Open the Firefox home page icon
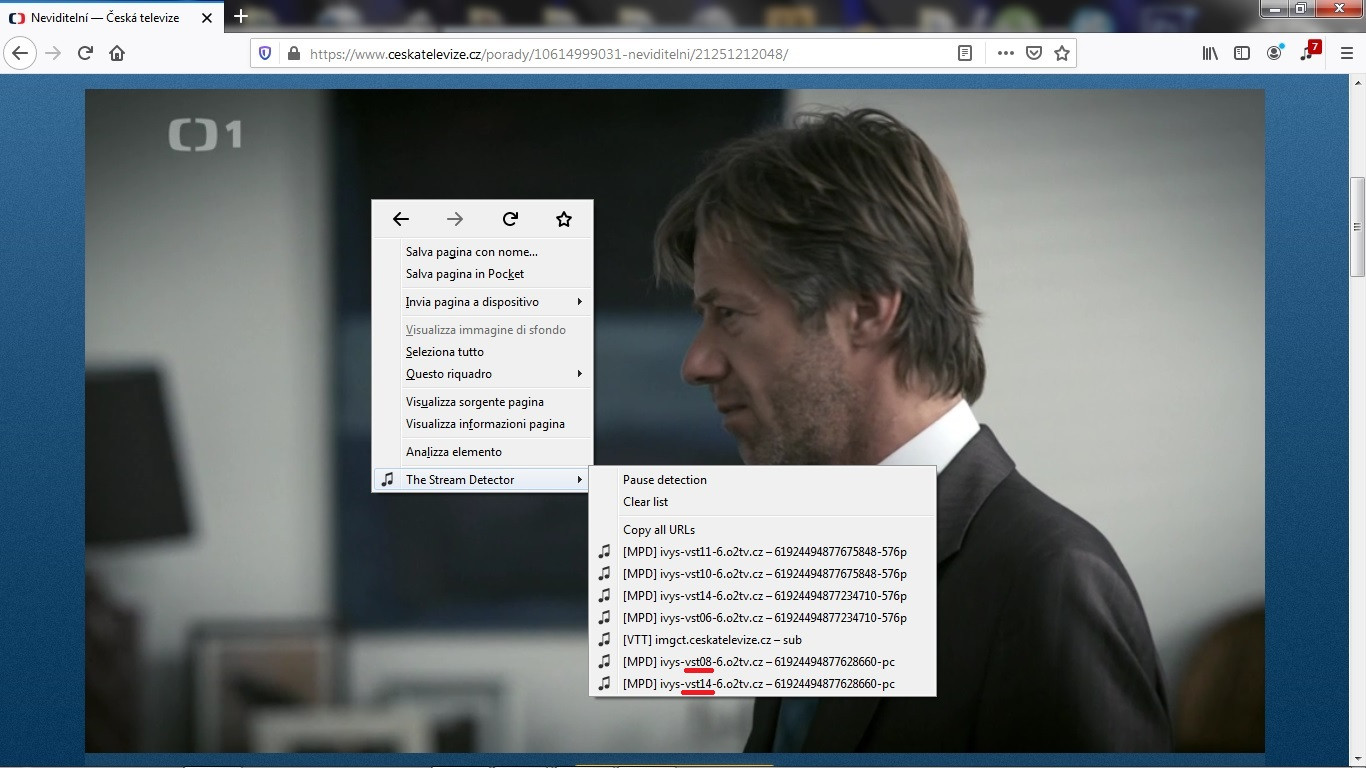The width and height of the screenshot is (1366, 768). (117, 53)
